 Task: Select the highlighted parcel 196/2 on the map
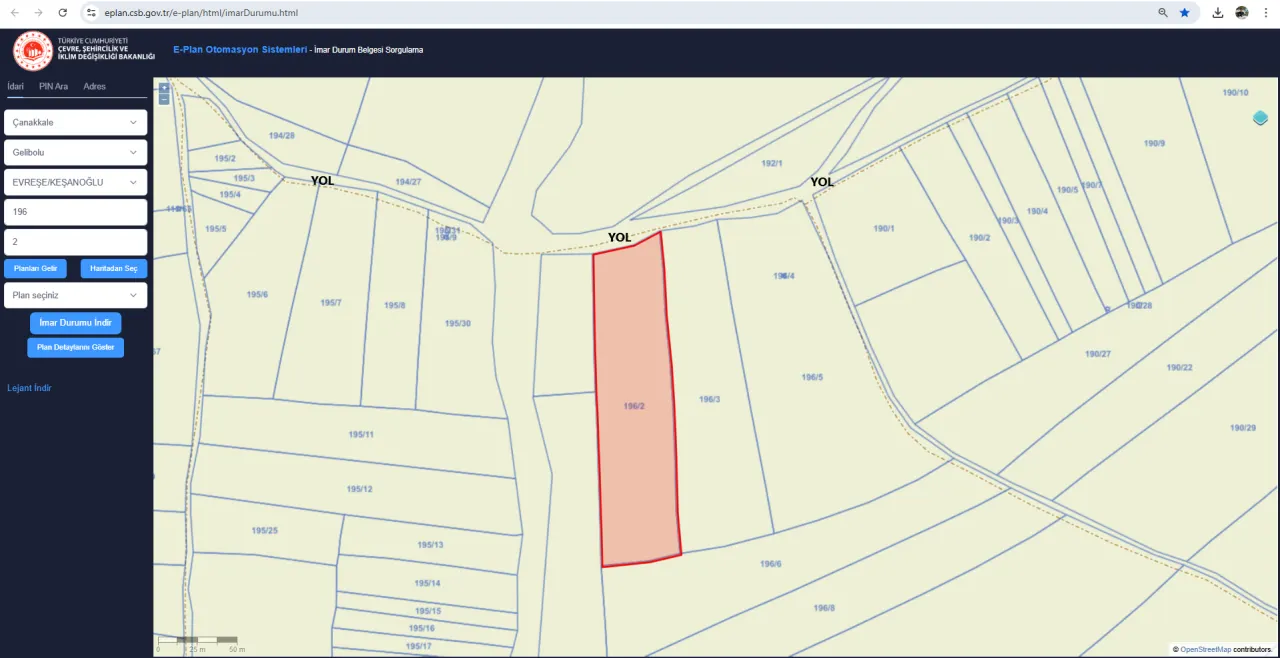pyautogui.click(x=637, y=405)
